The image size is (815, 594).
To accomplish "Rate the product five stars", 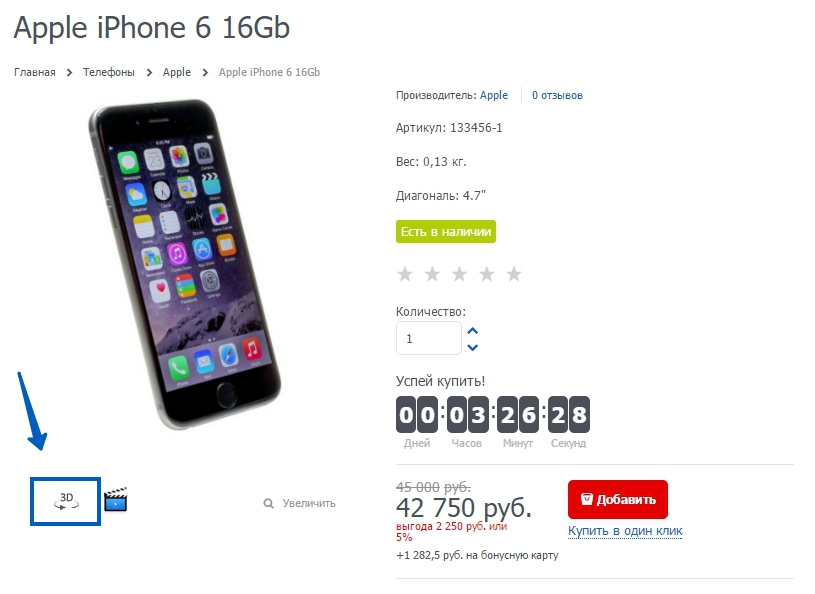I will [514, 273].
